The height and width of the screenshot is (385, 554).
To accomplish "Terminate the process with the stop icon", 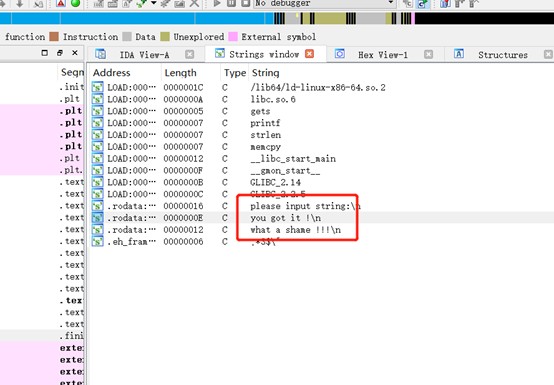I will pos(246,4).
